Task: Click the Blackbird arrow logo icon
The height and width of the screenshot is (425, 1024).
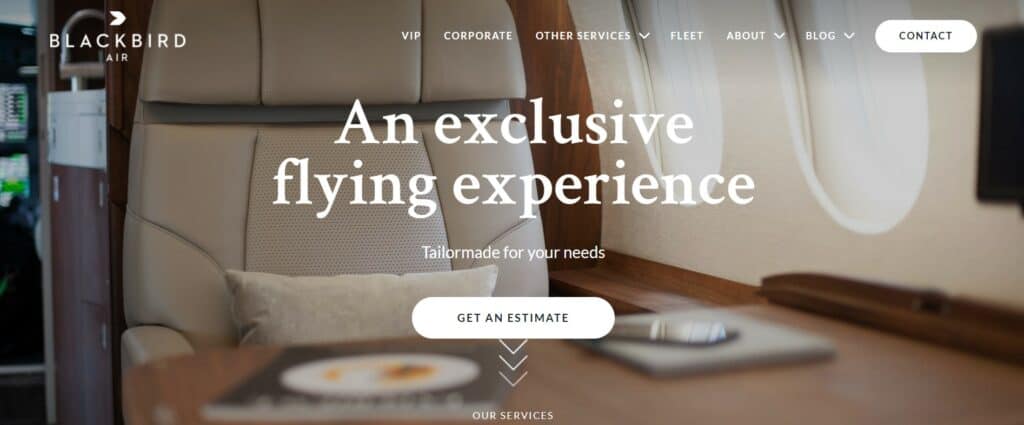Action: tap(118, 18)
